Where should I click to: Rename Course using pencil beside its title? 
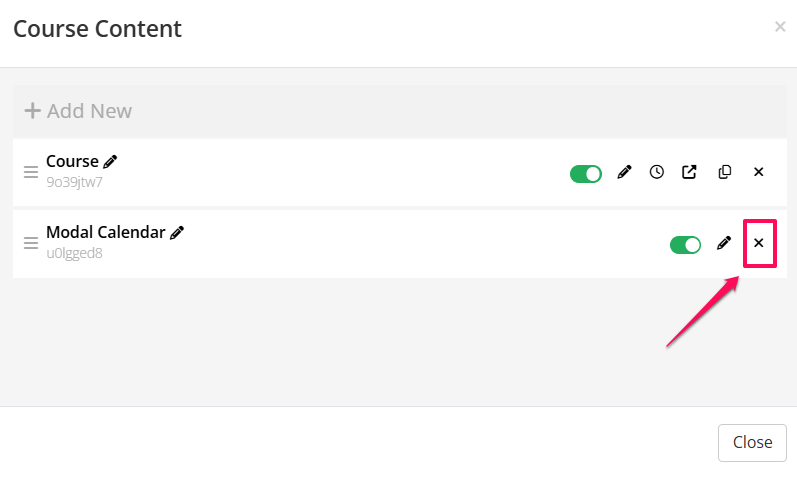pos(110,162)
